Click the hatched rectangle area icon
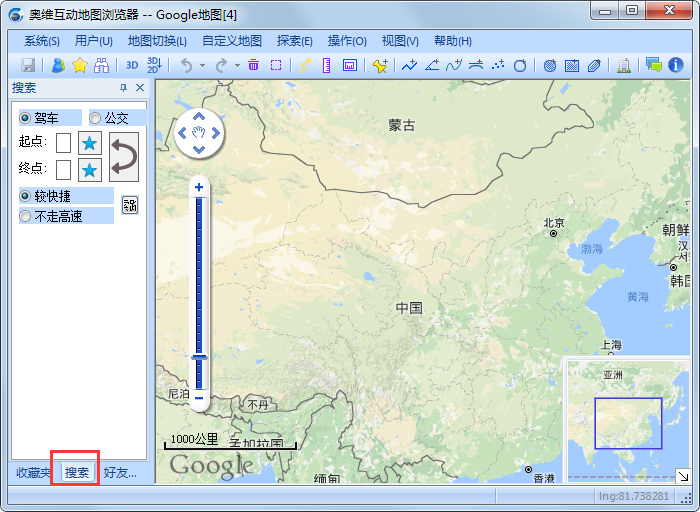Image resolution: width=700 pixels, height=512 pixels. point(572,65)
